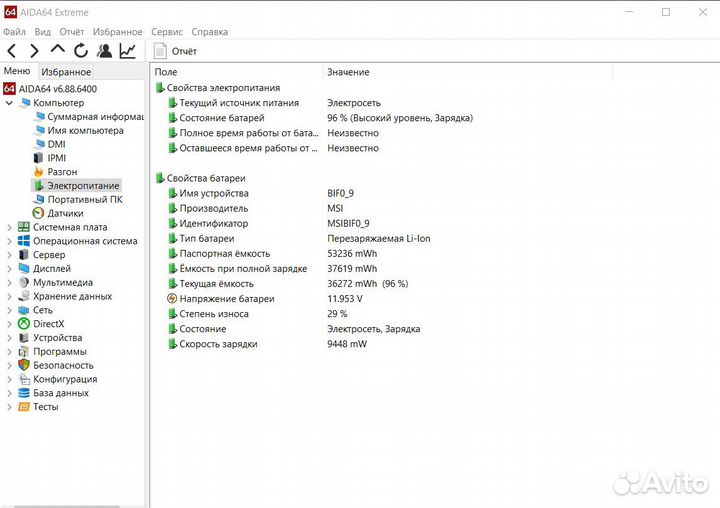Click the sidebar horizontal scrollbar
This screenshot has width=720, height=508.
[67, 506]
